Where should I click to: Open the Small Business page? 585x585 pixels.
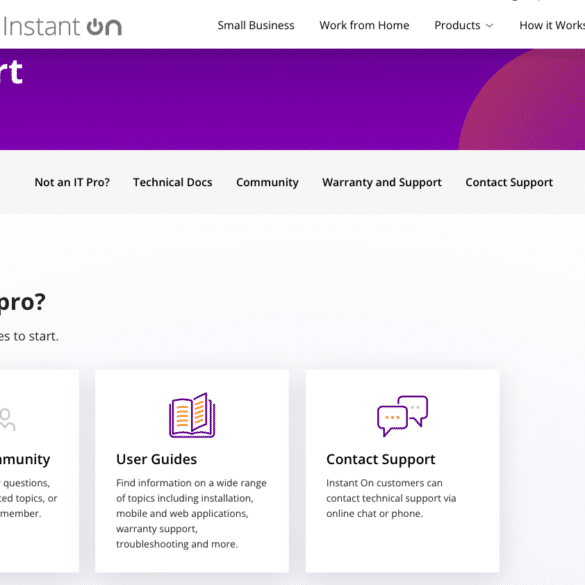256,25
